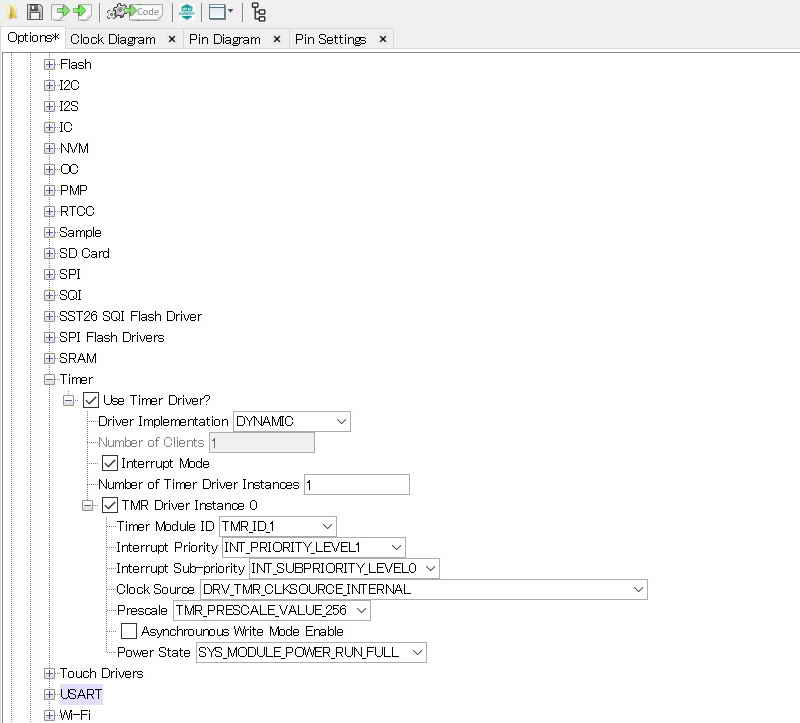Expand the PMP tree node
Image resolution: width=800 pixels, height=723 pixels.
49,190
